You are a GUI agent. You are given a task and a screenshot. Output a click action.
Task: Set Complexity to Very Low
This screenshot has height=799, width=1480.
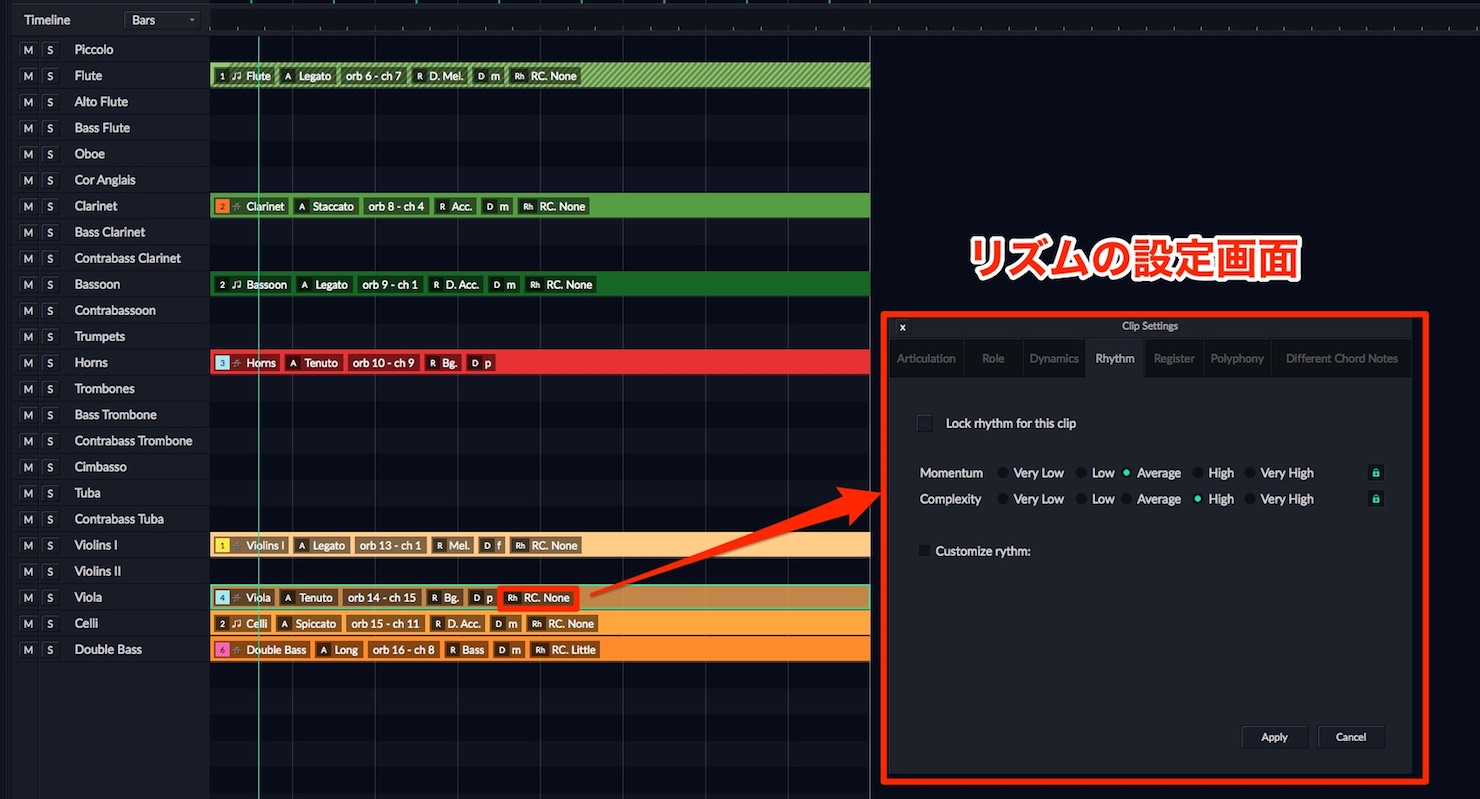pyautogui.click(x=1003, y=499)
